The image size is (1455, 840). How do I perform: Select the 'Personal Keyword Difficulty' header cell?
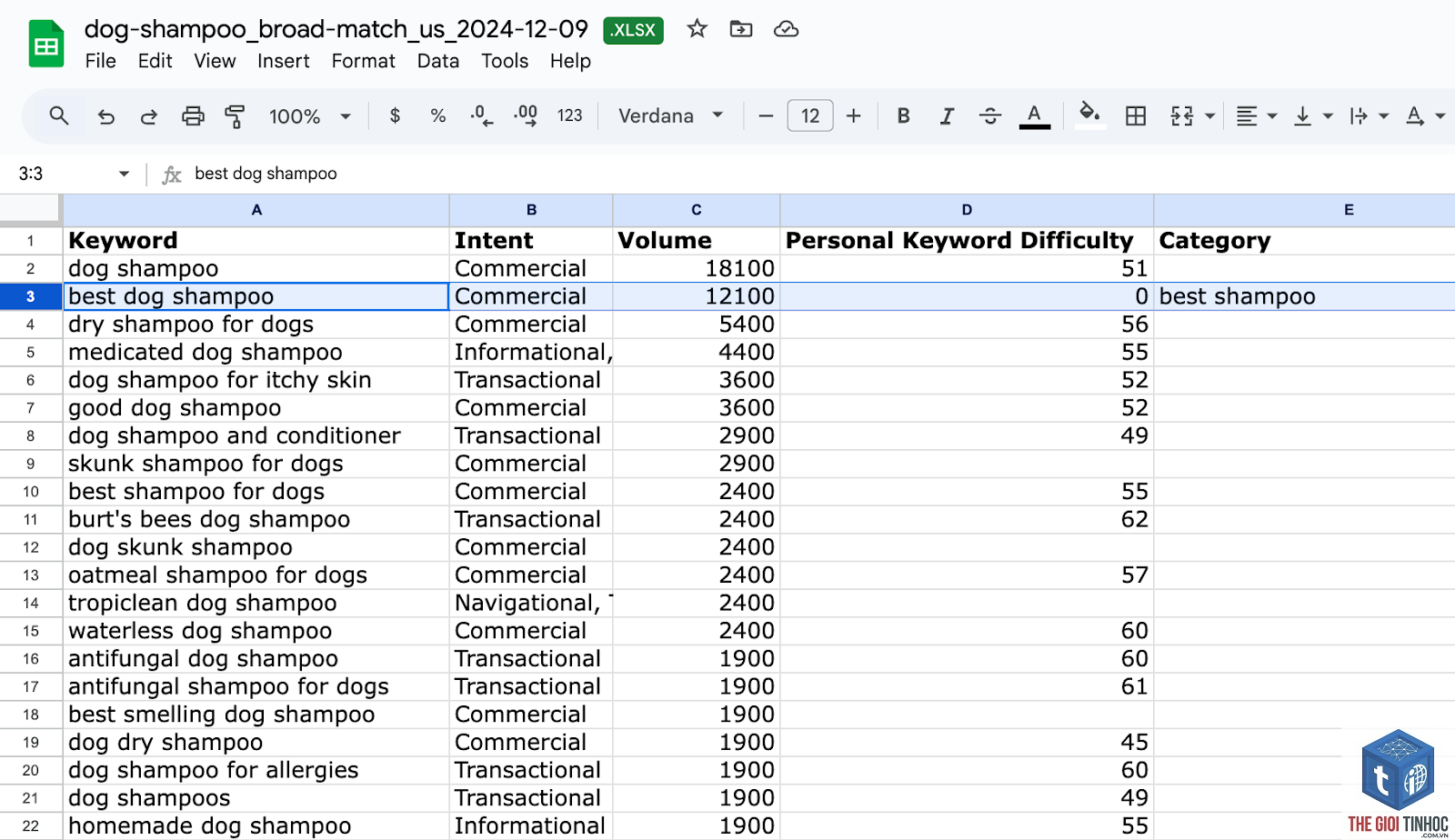(967, 241)
